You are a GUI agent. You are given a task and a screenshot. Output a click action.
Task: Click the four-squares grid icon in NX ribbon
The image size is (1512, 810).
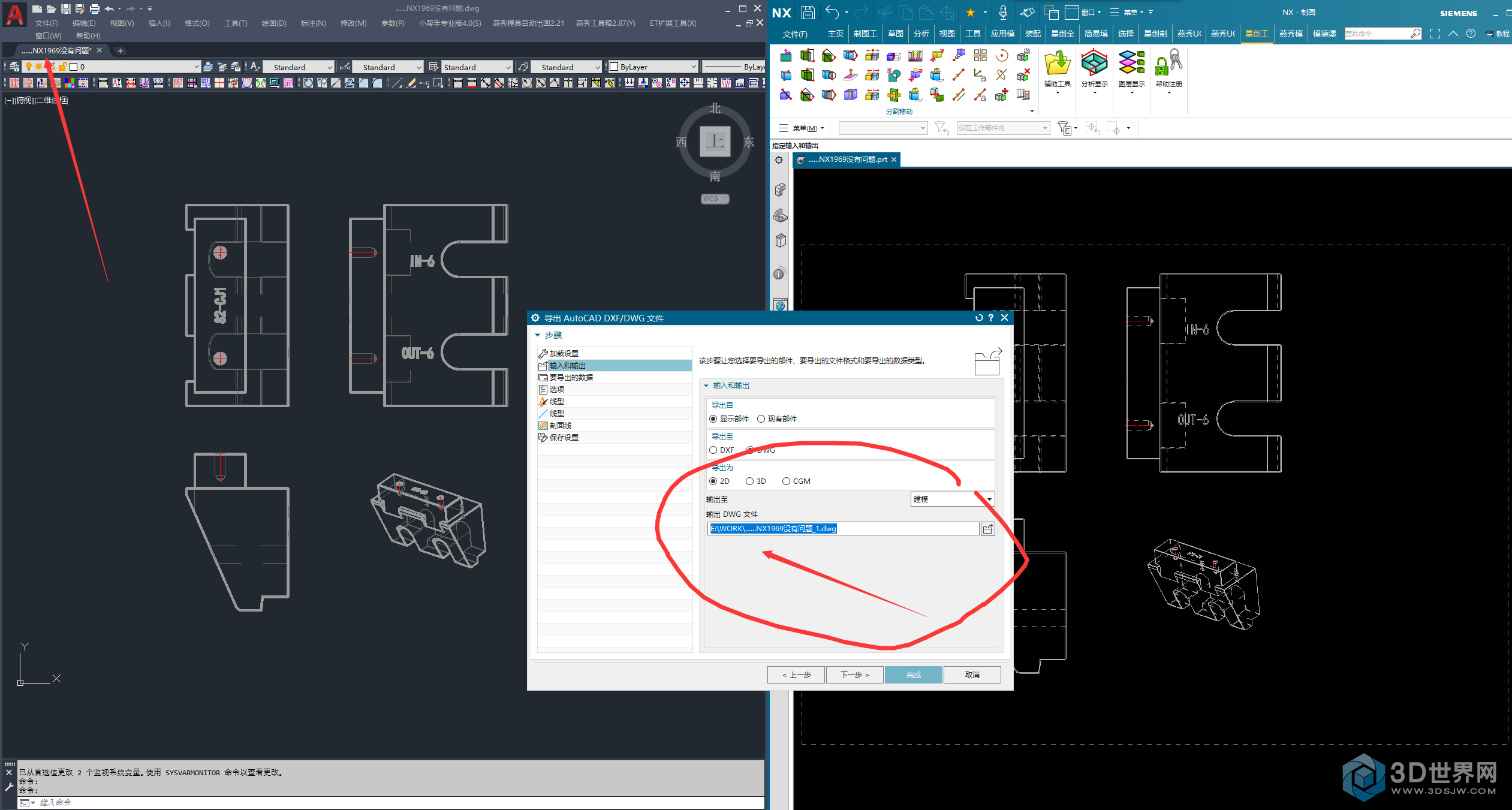(980, 56)
